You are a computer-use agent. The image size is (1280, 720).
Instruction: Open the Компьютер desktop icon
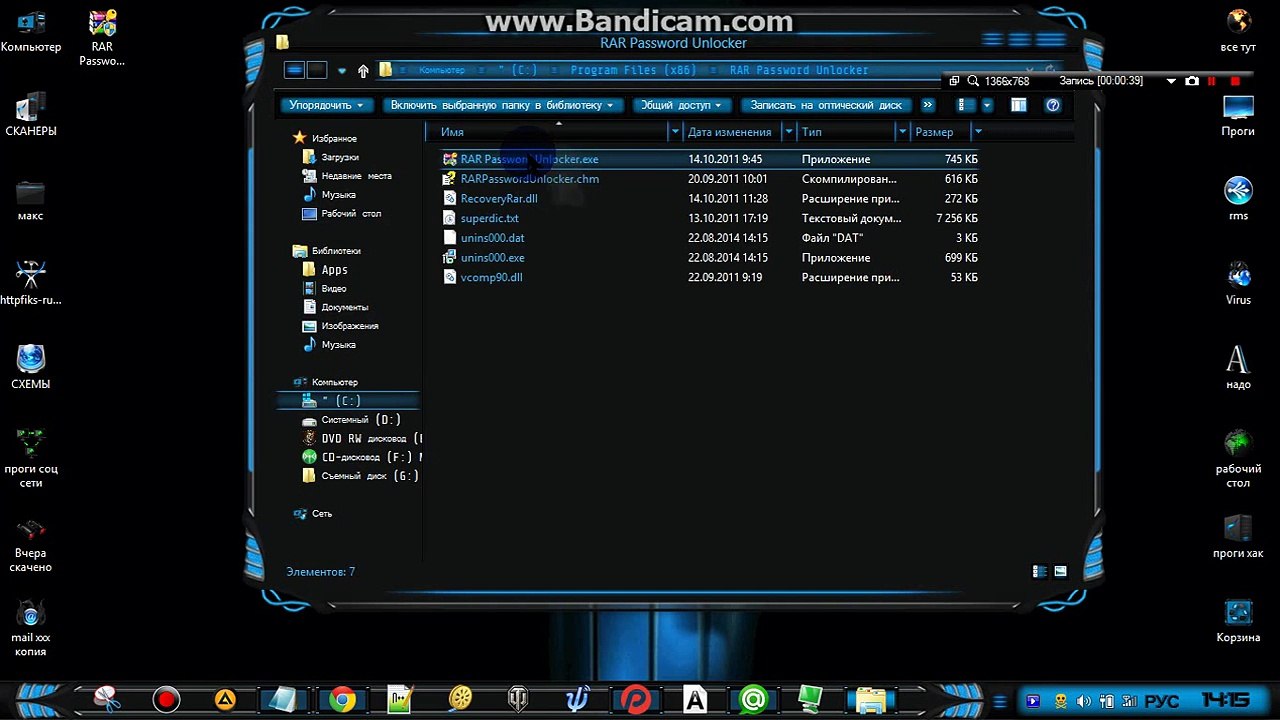31,32
